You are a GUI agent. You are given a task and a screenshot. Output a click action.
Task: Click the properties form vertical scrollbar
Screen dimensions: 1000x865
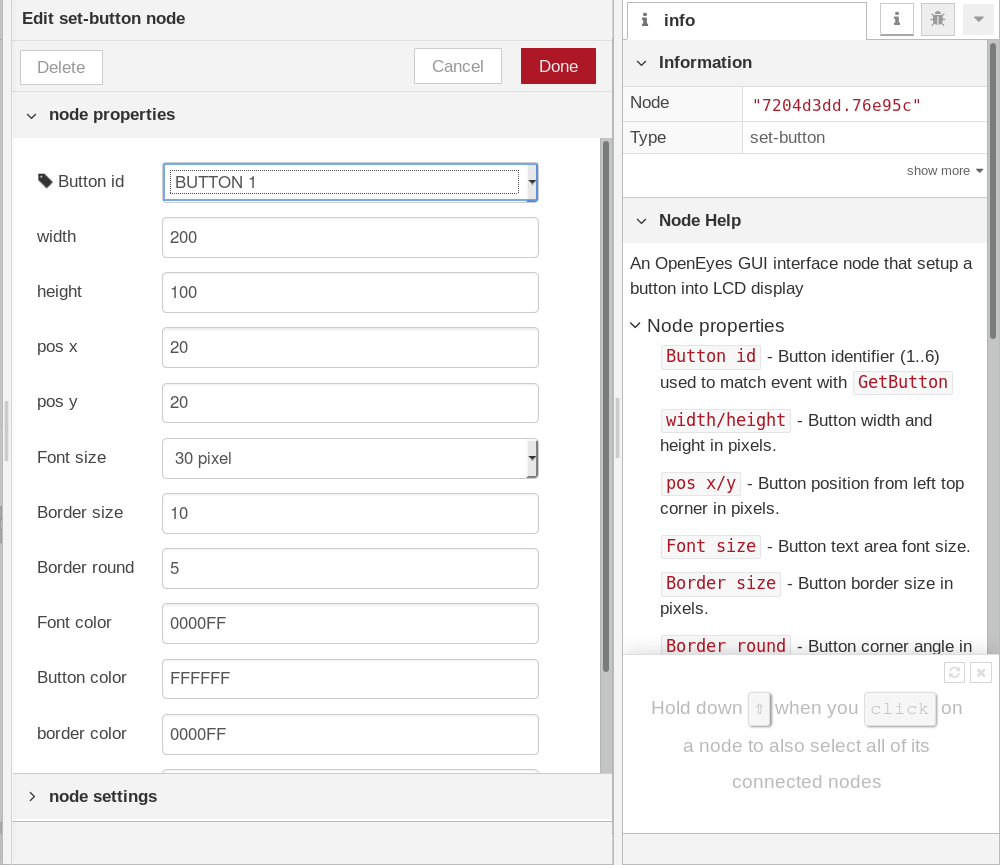(x=606, y=406)
